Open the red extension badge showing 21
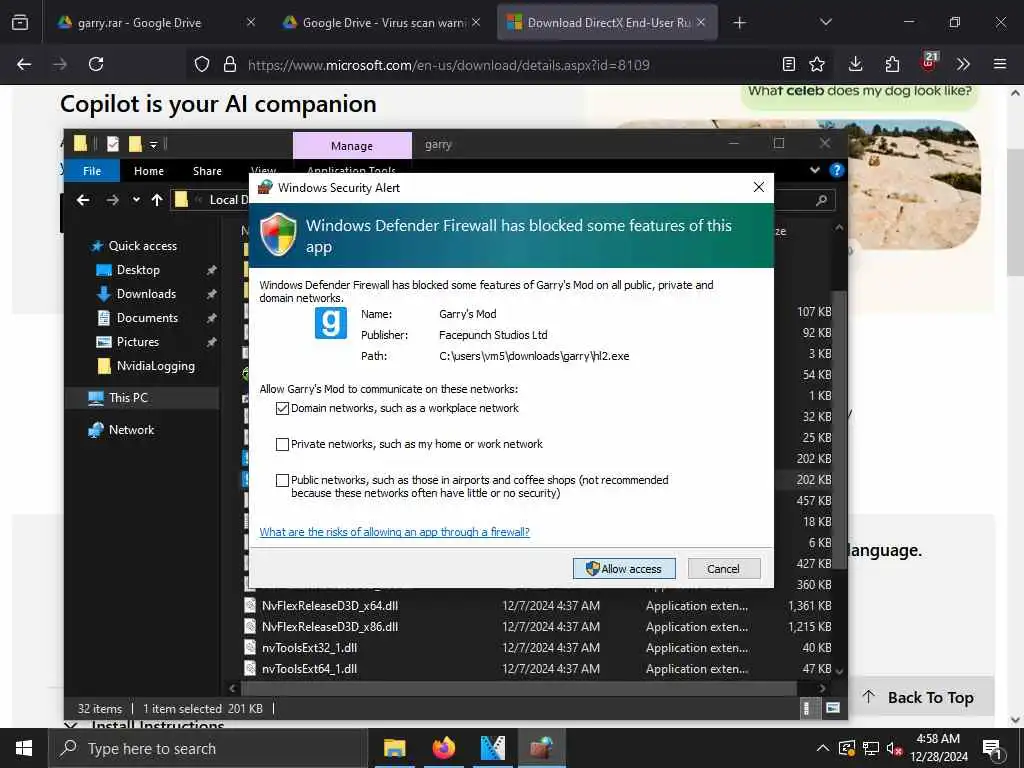This screenshot has width=1024, height=768. [929, 62]
